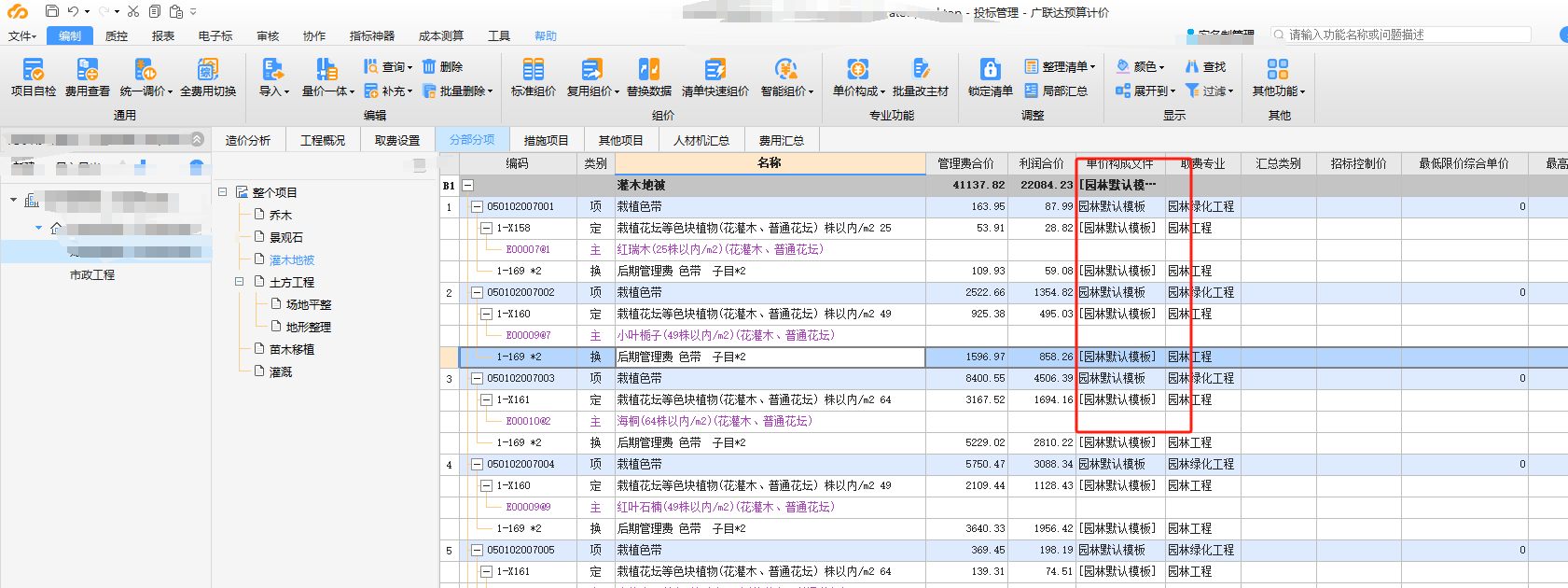Select 景观石 in the project tree

coord(286,237)
